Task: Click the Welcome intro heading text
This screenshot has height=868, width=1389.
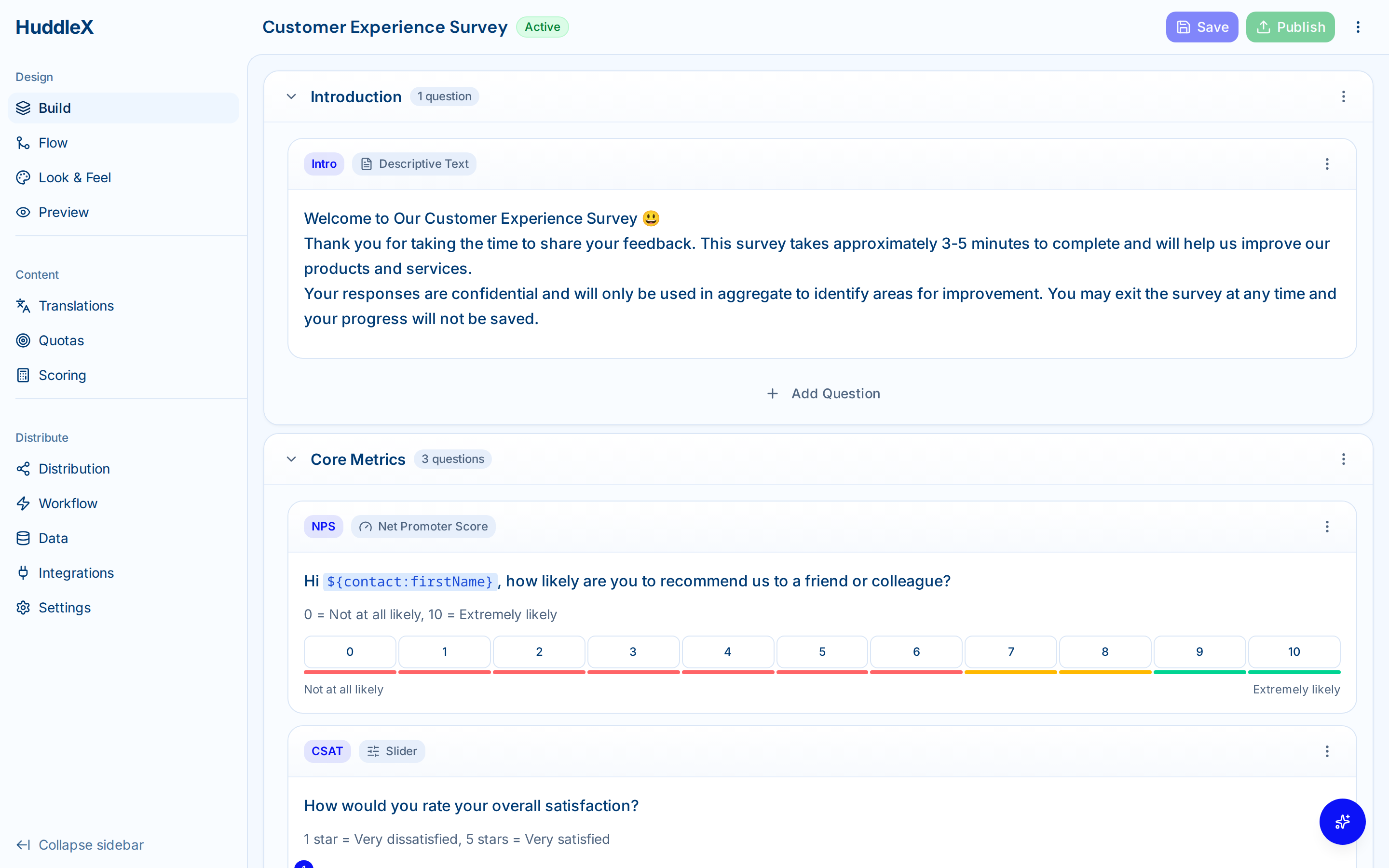Action: (x=481, y=219)
